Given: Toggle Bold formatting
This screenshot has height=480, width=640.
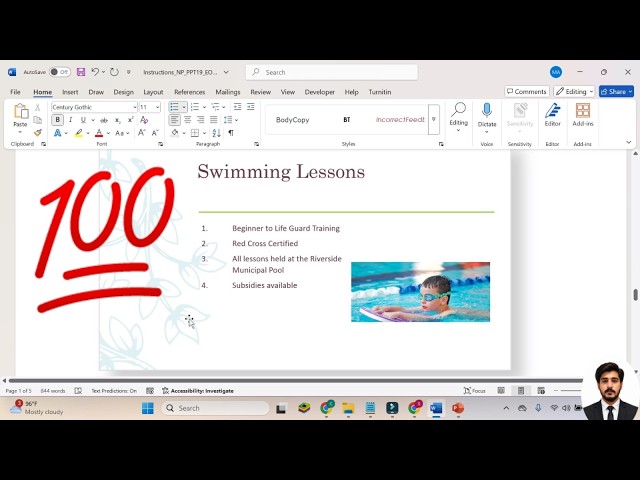Looking at the screenshot, I should pyautogui.click(x=58, y=120).
